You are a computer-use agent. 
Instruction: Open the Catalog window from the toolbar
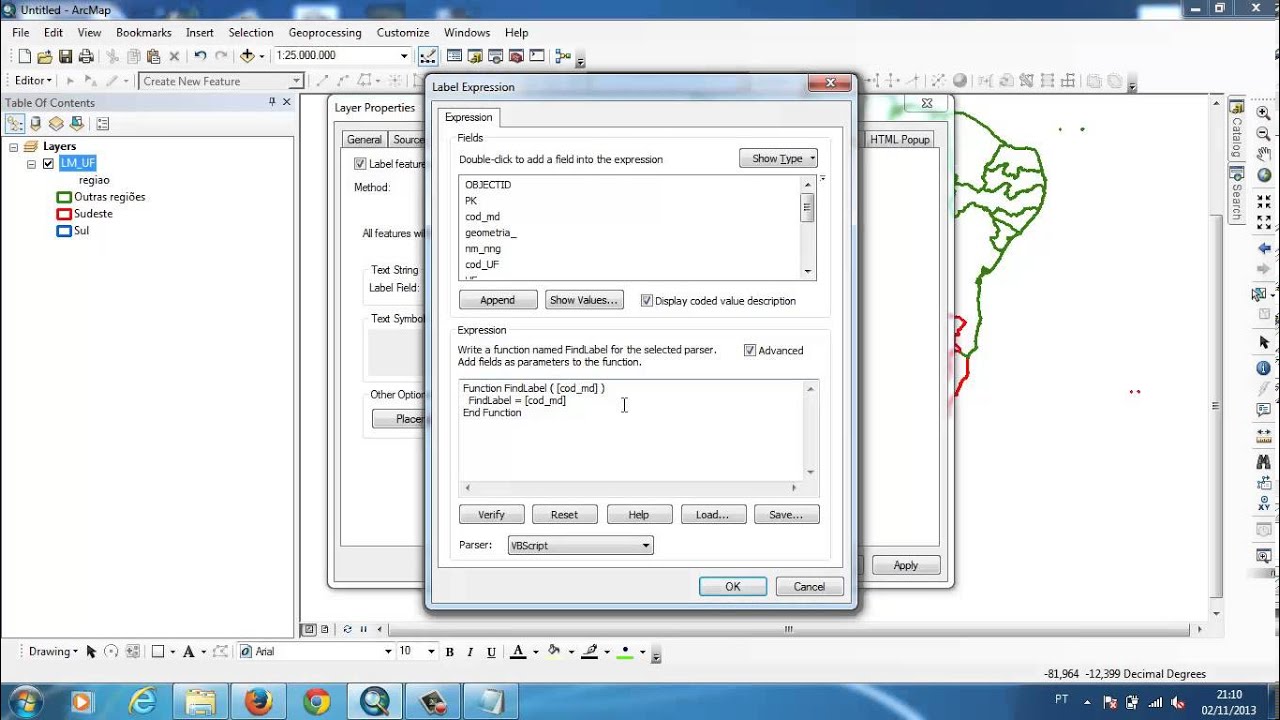[x=474, y=56]
